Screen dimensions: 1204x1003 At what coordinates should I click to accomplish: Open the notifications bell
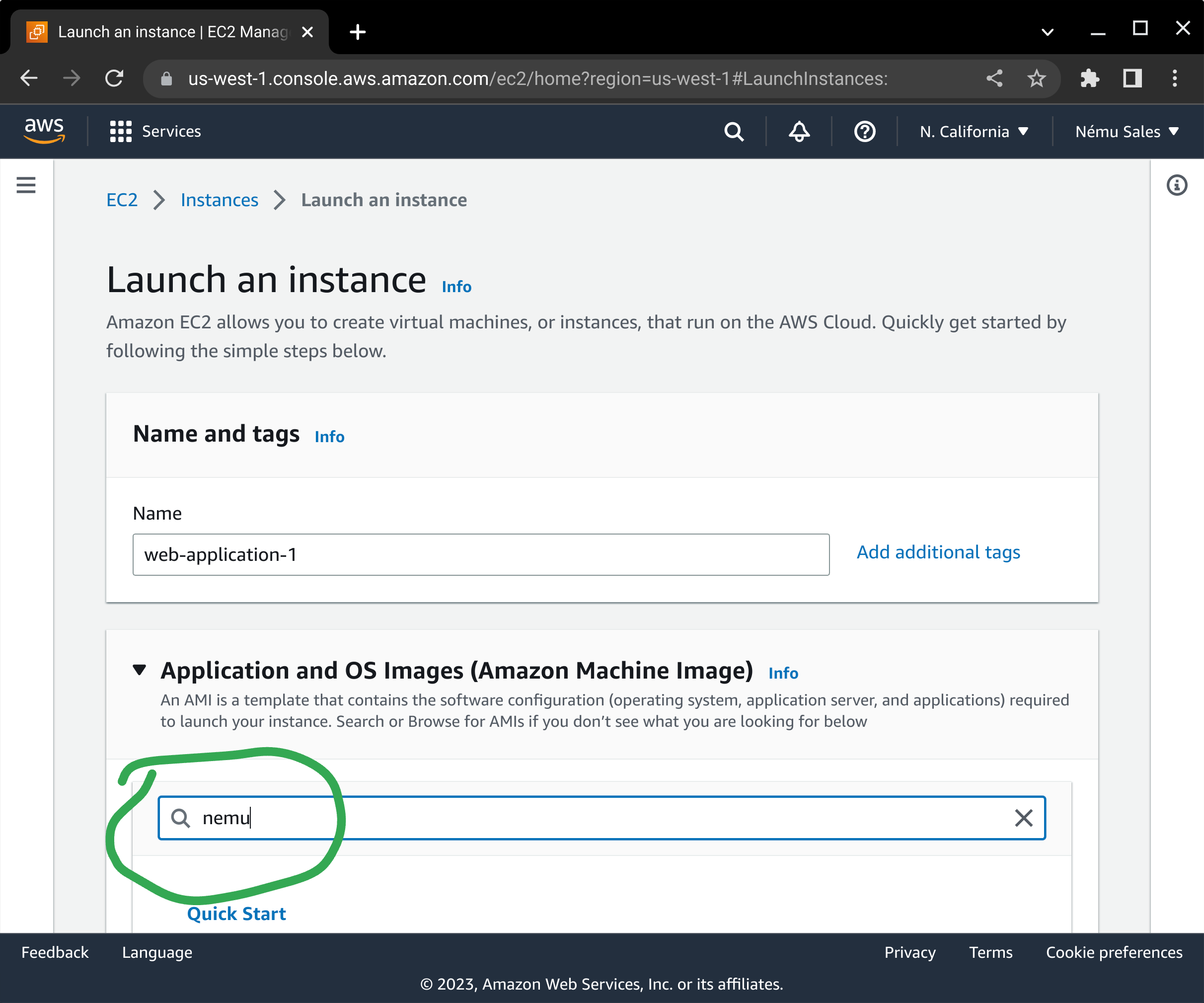pyautogui.click(x=799, y=131)
